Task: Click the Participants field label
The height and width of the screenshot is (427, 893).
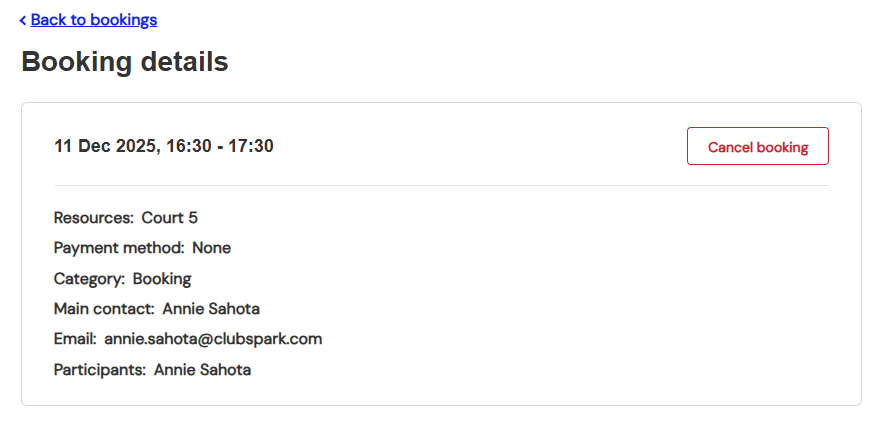Action: (100, 370)
